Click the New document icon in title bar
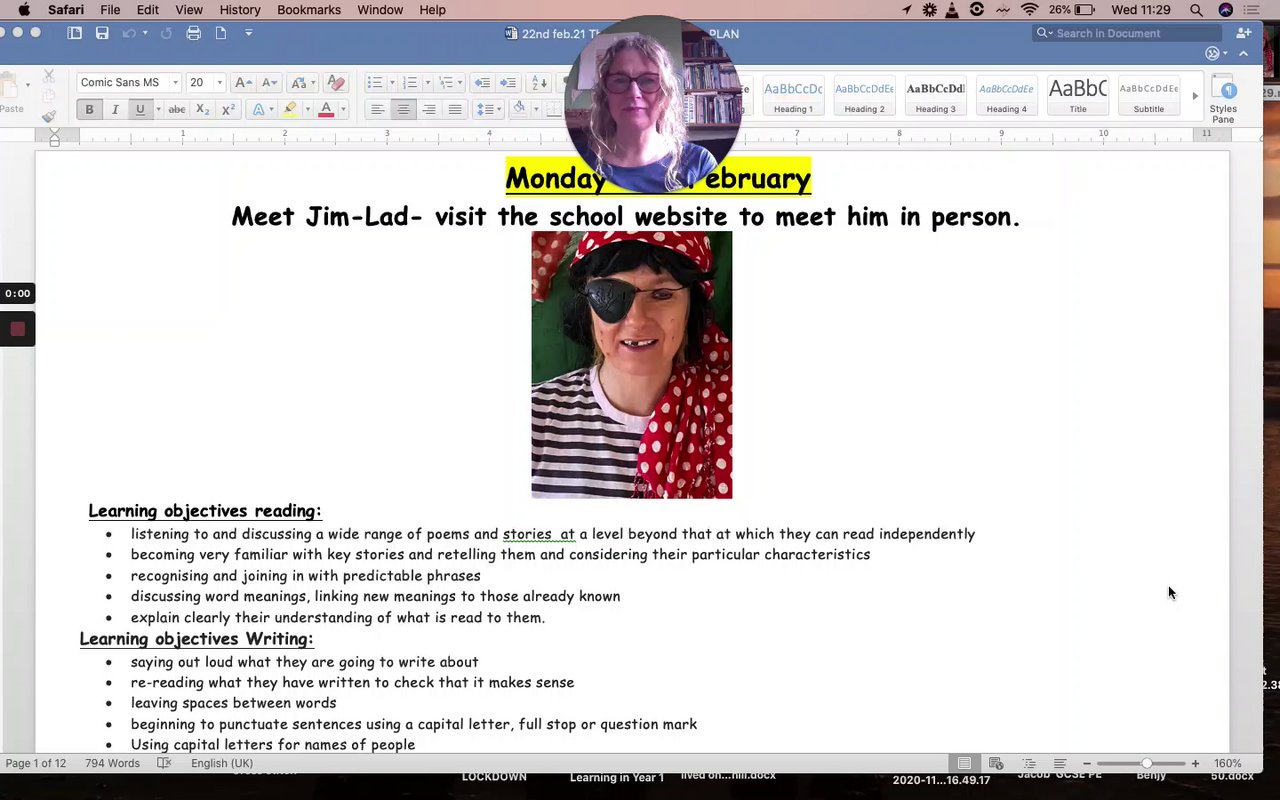 (x=221, y=33)
